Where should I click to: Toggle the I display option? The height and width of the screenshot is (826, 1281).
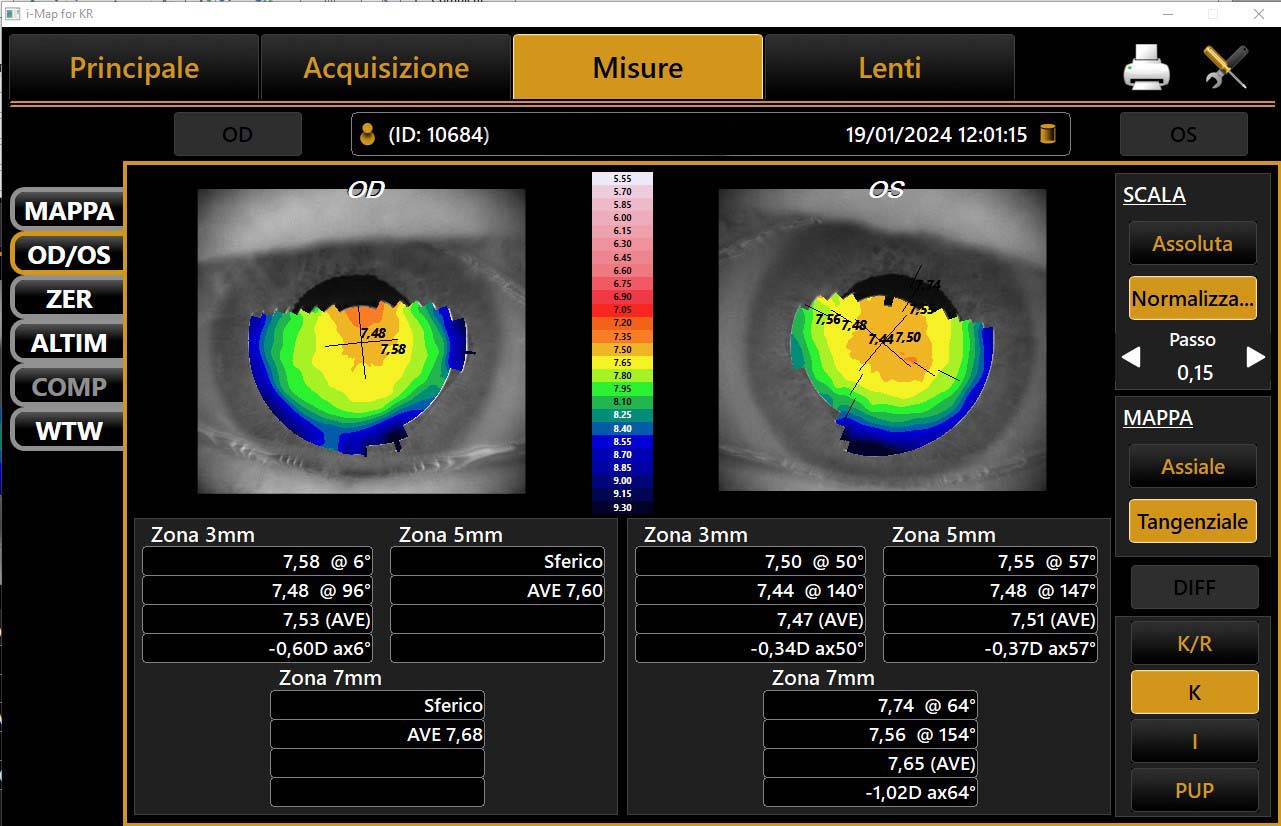click(x=1194, y=742)
